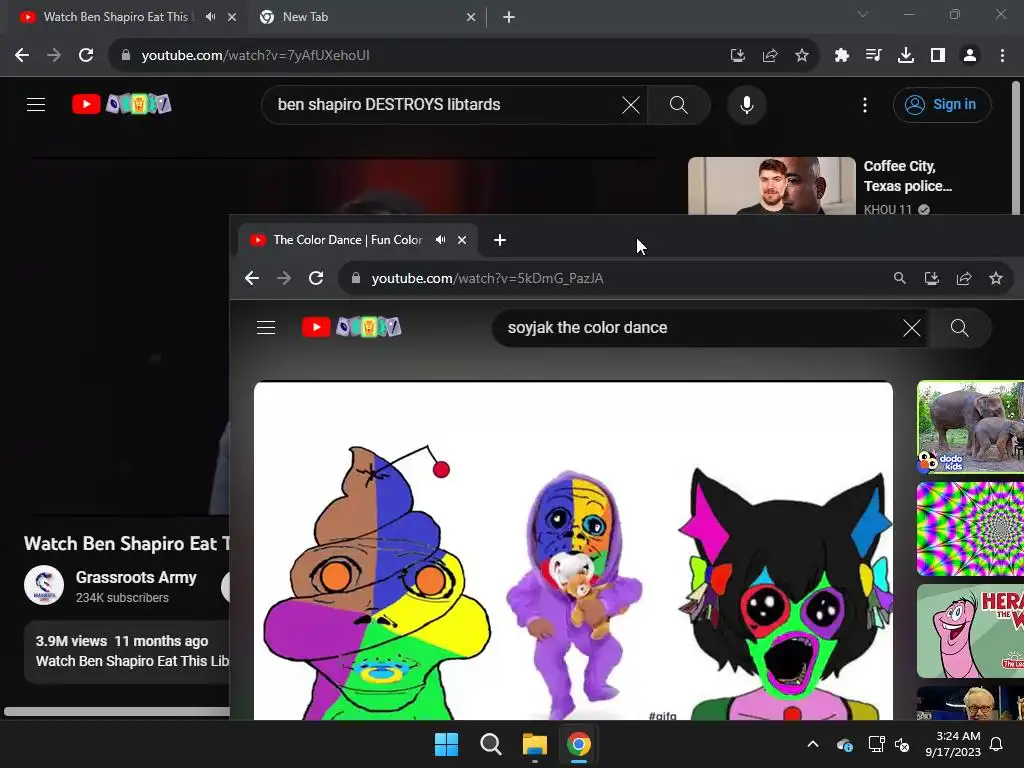Screen dimensions: 1024x768
Task: Open tab search chevron in back window
Action: point(863,14)
